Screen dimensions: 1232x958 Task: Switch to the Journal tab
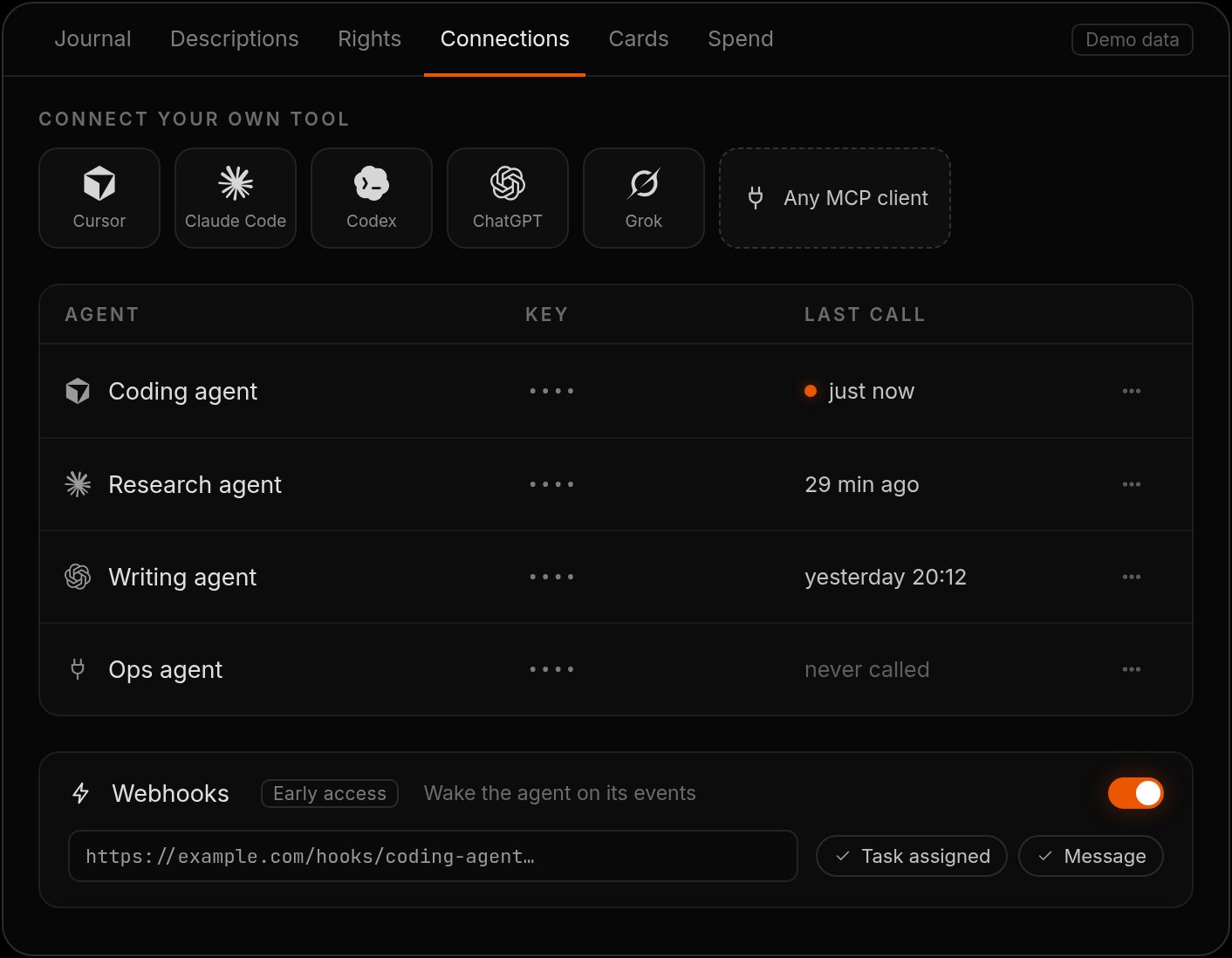pos(92,39)
